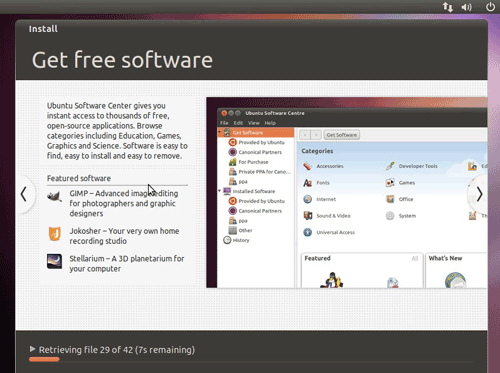
Task: Open the Games category icon
Action: (390, 183)
